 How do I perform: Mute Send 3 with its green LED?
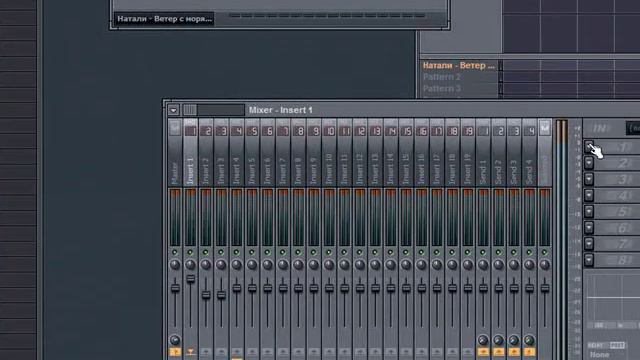tap(514, 252)
